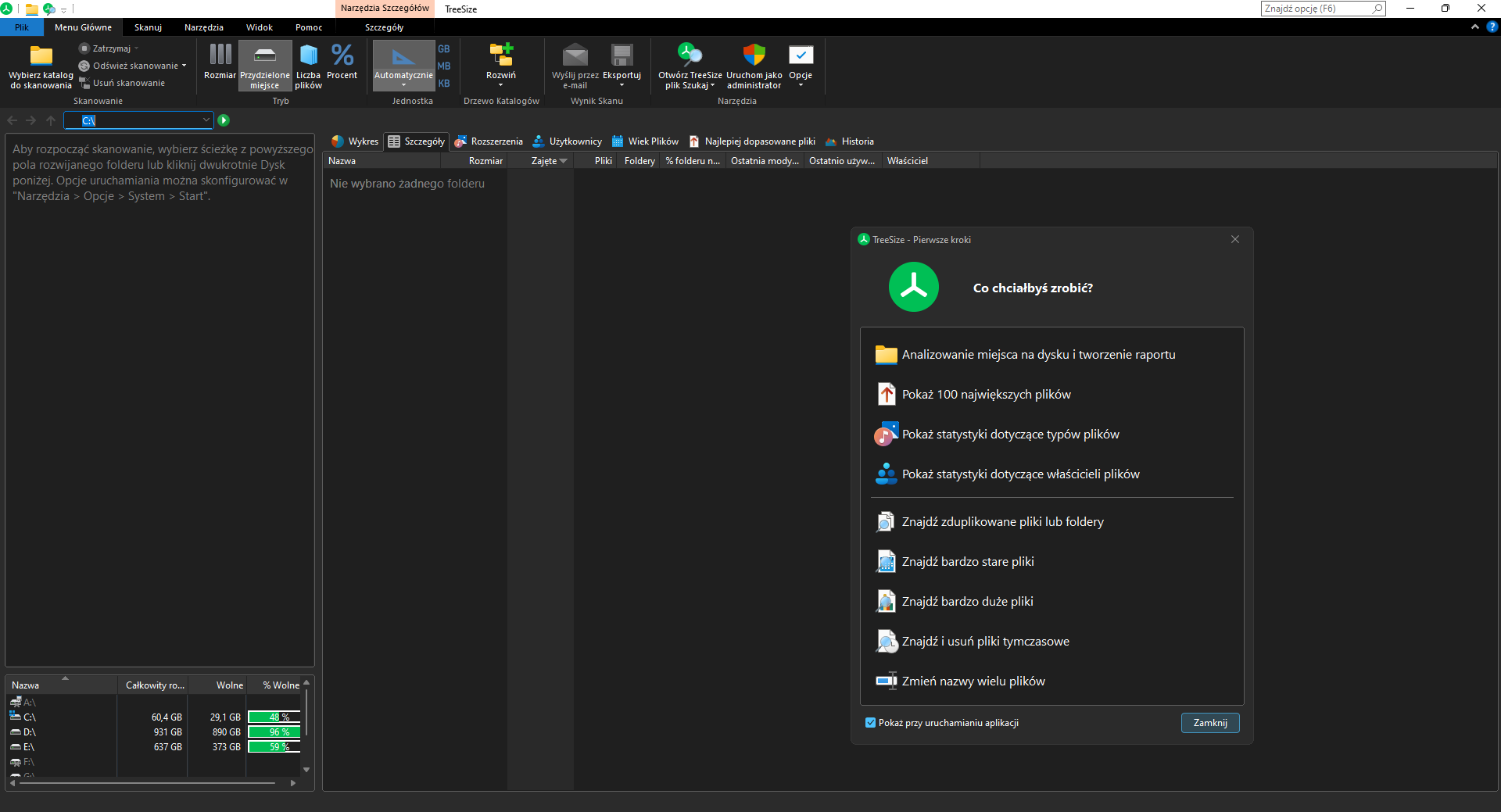Click the D:\ 96 % free space bar

274,732
